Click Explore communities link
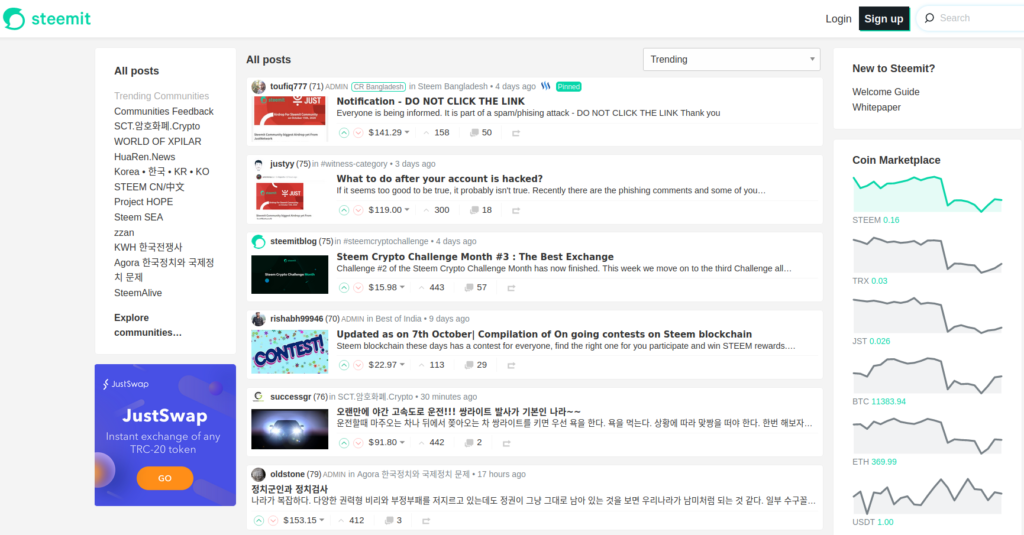This screenshot has height=535, width=1024. pyautogui.click(x=147, y=325)
